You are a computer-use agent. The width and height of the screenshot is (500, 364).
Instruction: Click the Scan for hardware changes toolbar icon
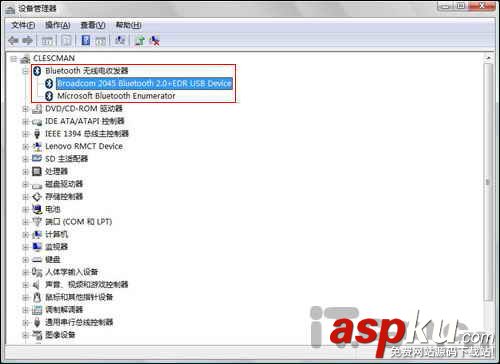pos(120,40)
